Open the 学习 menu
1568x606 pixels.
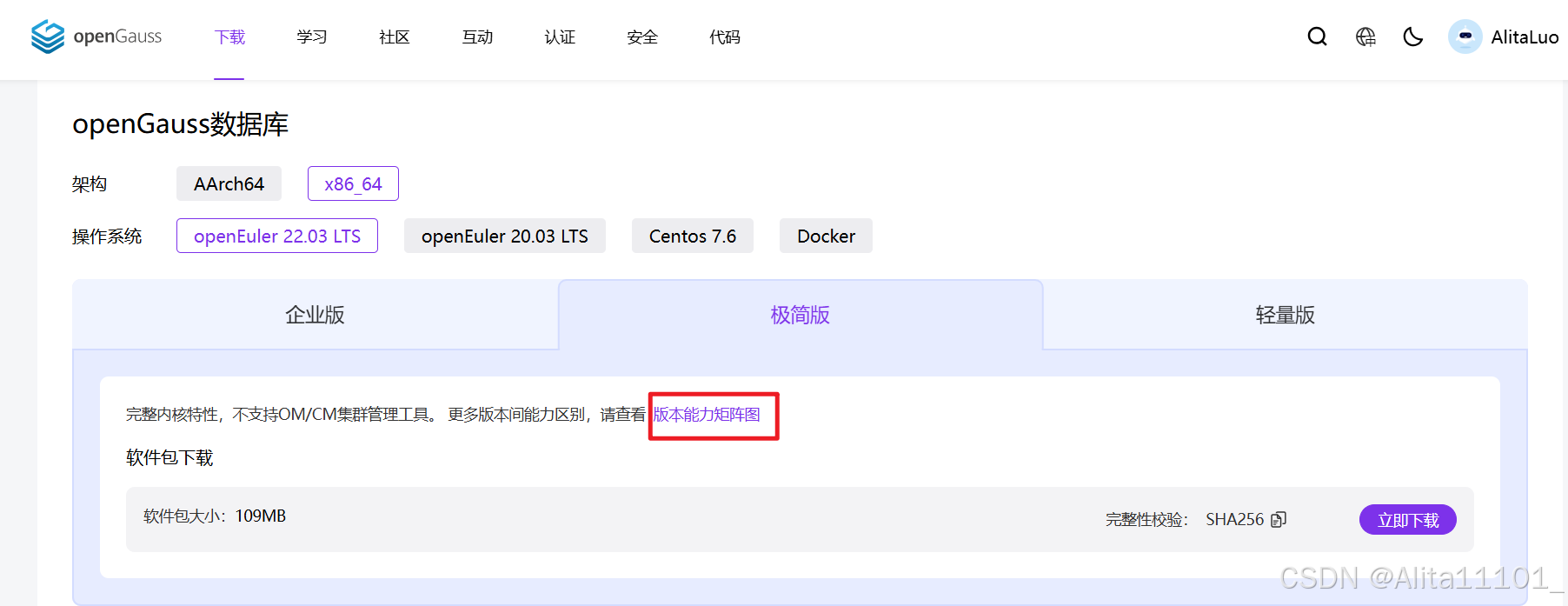click(x=312, y=37)
